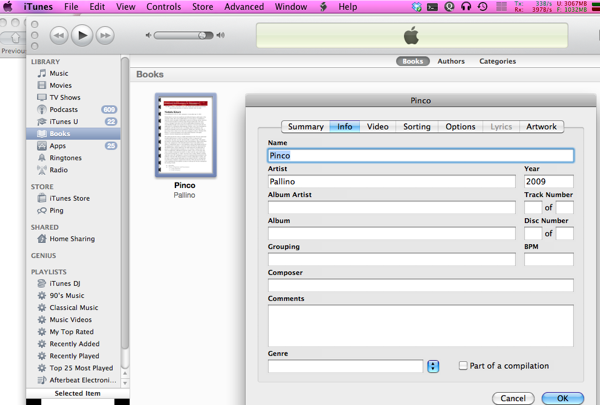
Task: Click maximum volume speaker icon
Action: (220, 35)
